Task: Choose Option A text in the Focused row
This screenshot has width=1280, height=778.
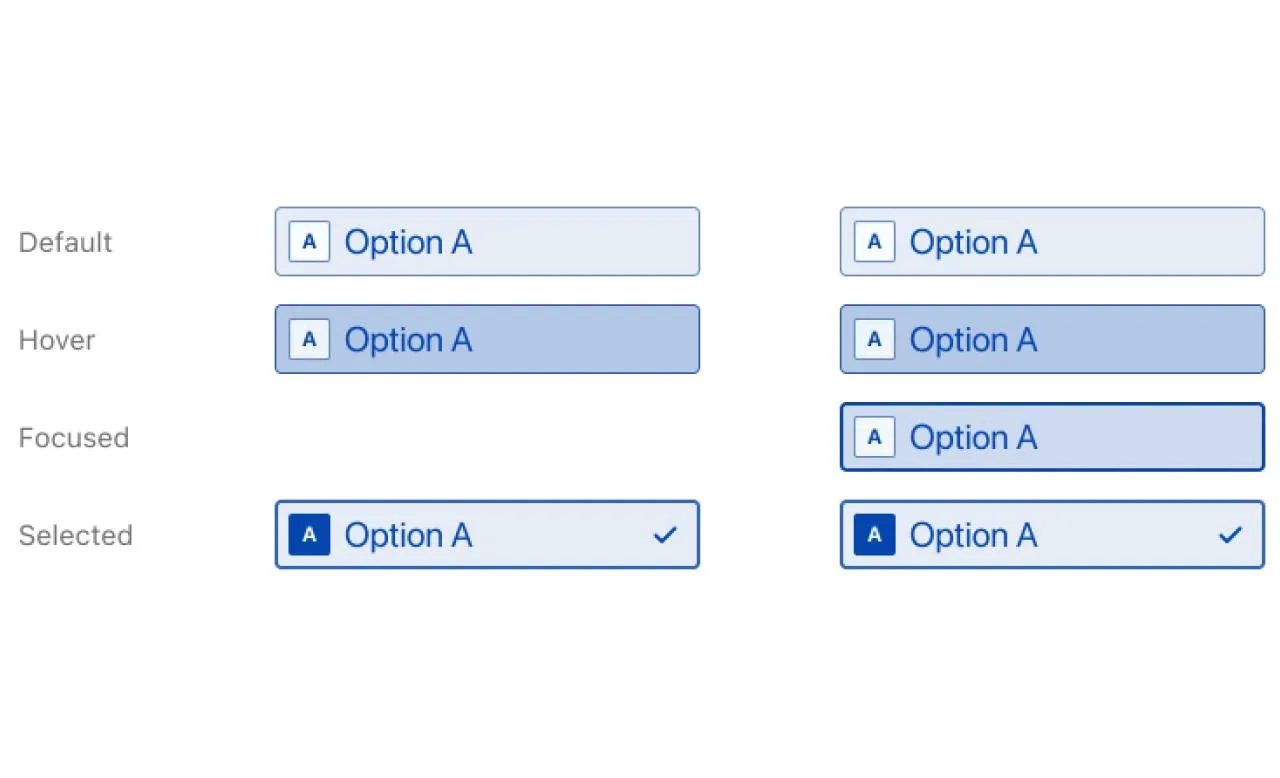Action: (973, 438)
